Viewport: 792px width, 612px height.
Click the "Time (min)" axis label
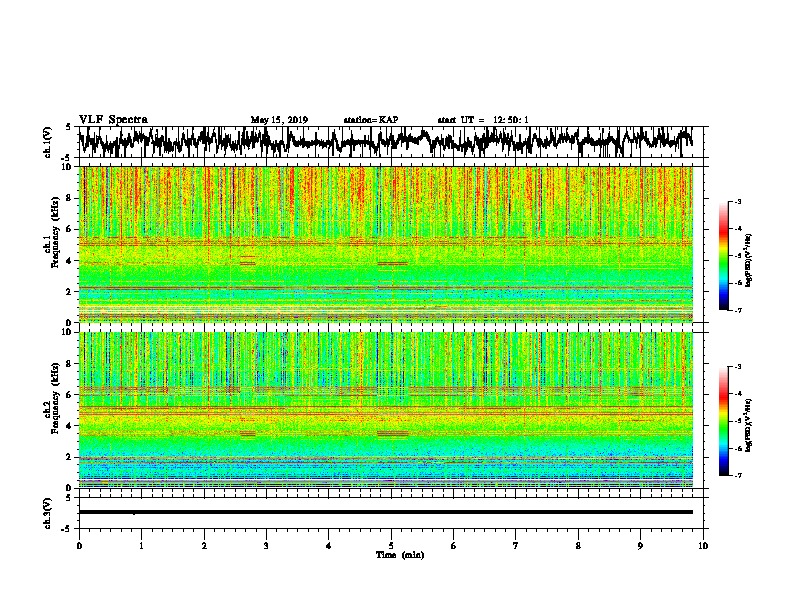tap(400, 555)
